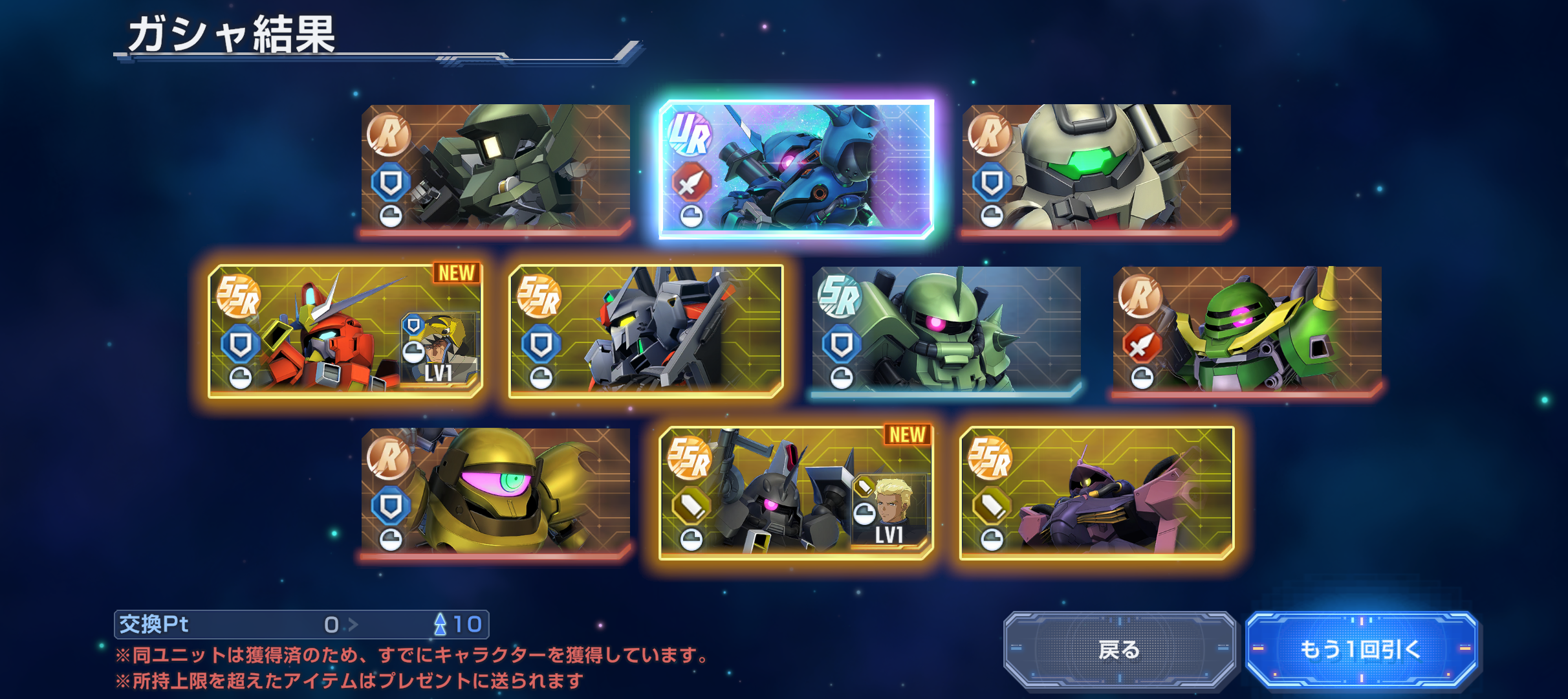Click the red sword attack-type icon on UR card
The image size is (1568, 699).
click(691, 183)
